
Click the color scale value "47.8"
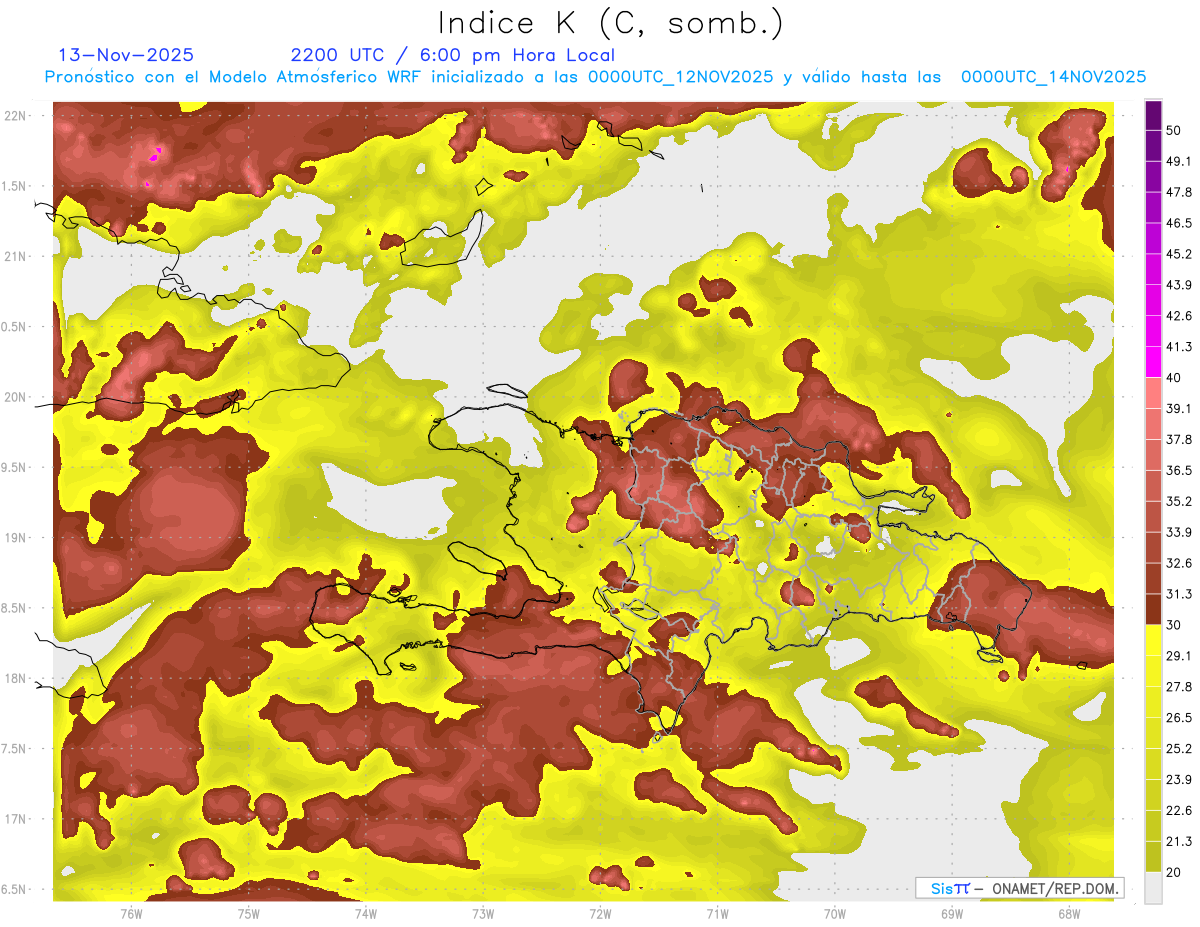(1179, 191)
